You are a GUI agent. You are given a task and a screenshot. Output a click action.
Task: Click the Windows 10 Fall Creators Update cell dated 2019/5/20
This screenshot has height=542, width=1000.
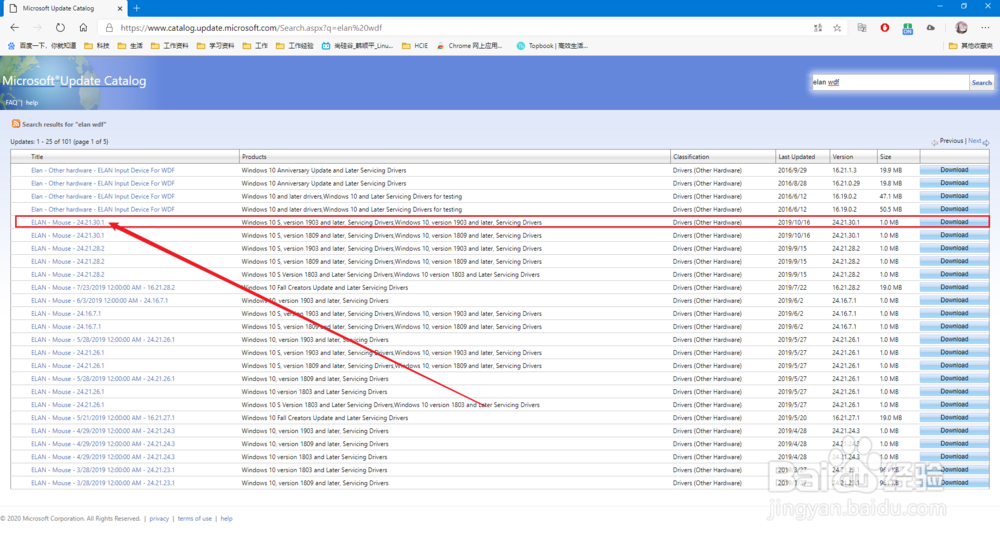click(325, 418)
